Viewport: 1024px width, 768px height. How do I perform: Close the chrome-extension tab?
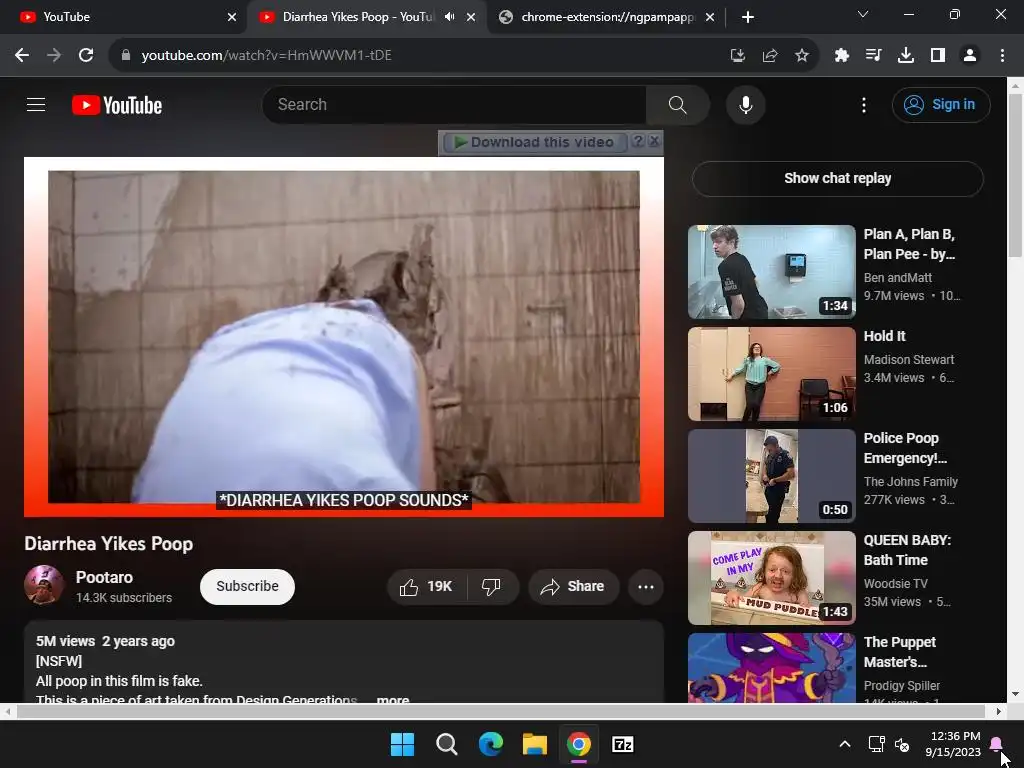coord(710,17)
